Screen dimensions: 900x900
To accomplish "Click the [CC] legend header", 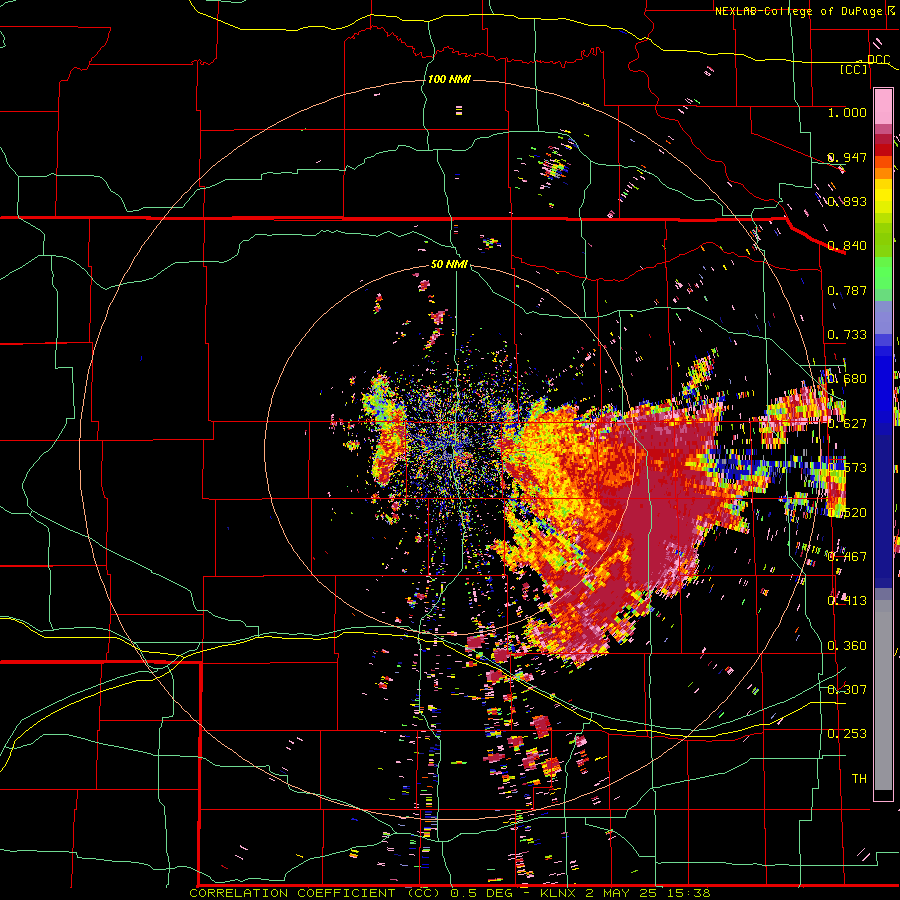I will pos(854,69).
